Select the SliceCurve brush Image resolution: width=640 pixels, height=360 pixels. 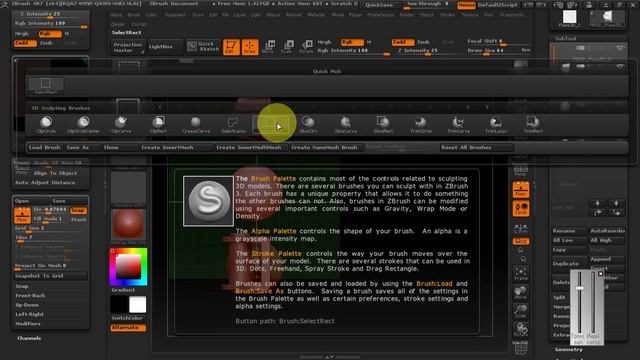(x=346, y=124)
